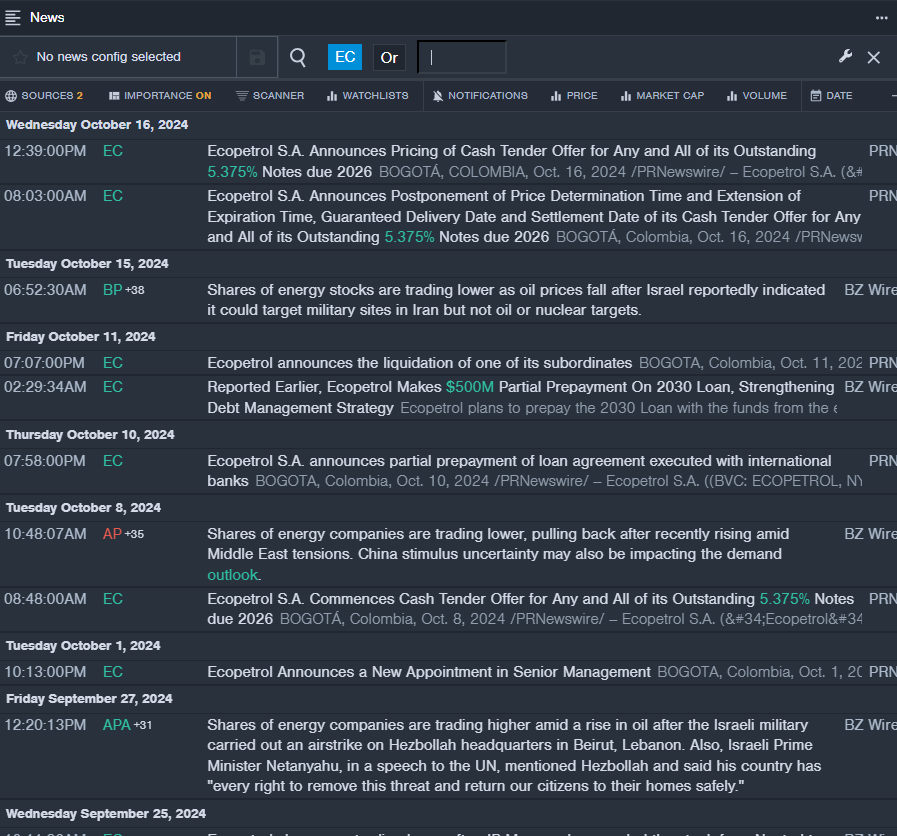Expand the Date filter
The width and height of the screenshot is (897, 836).
831,96
